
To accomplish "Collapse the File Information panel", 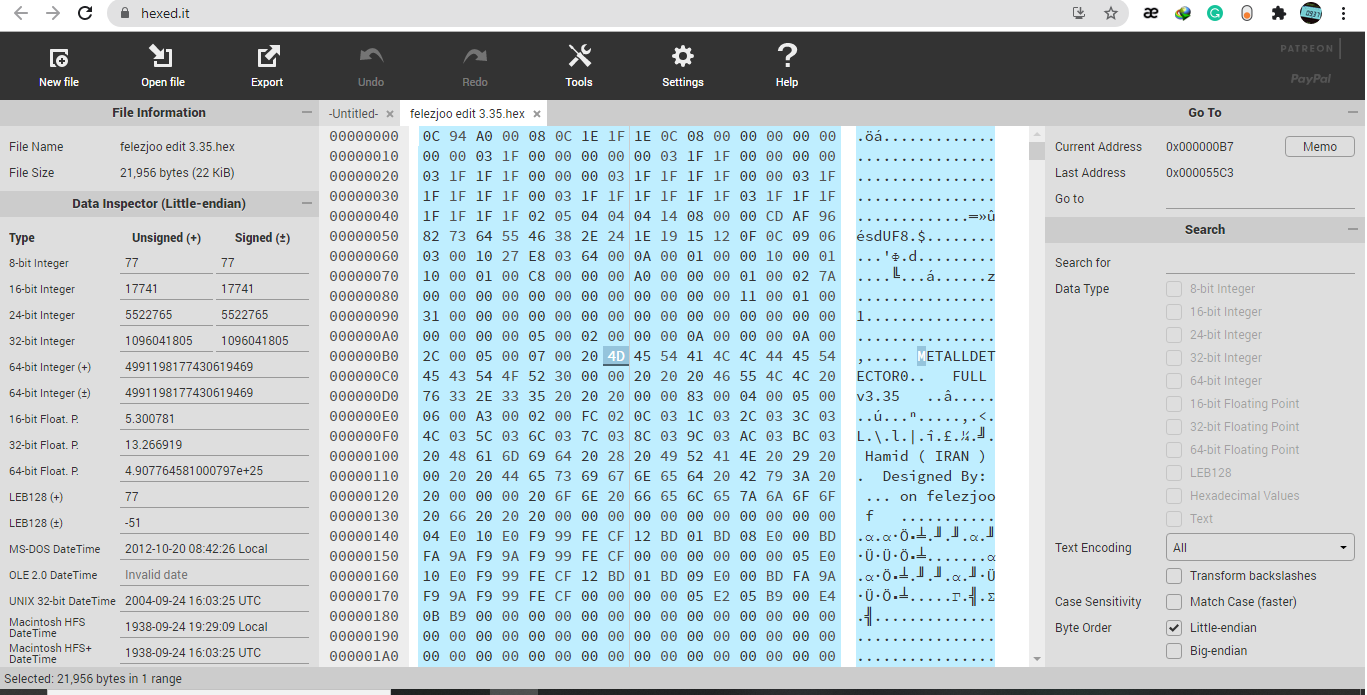I will (x=307, y=113).
